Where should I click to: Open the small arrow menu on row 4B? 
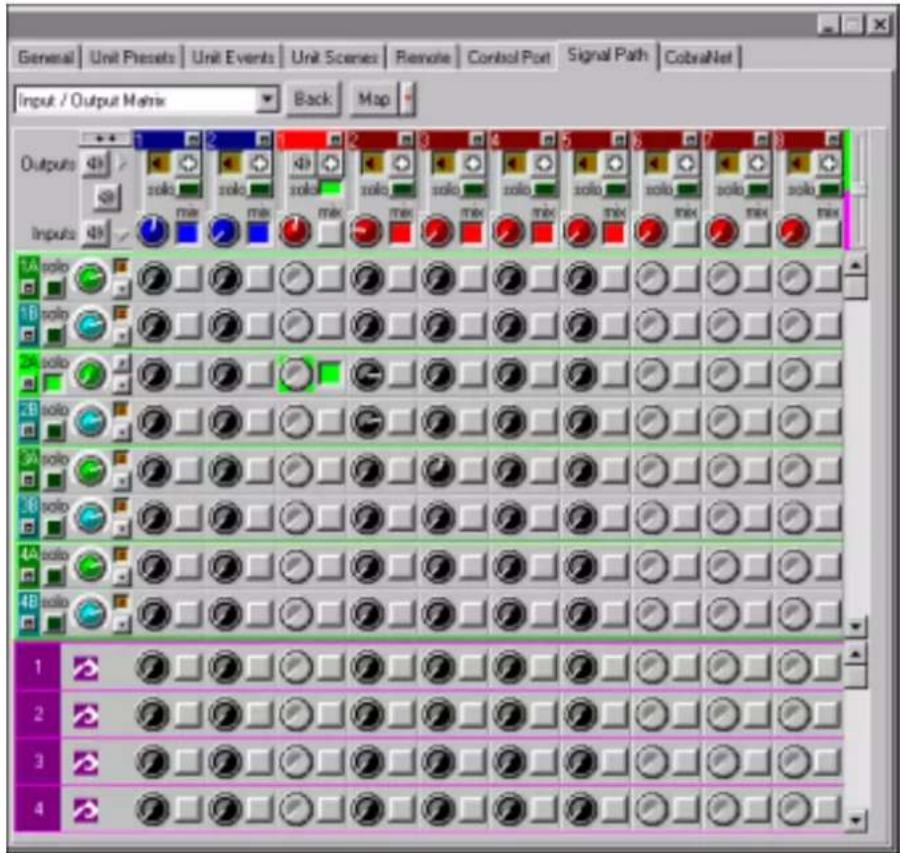121,625
